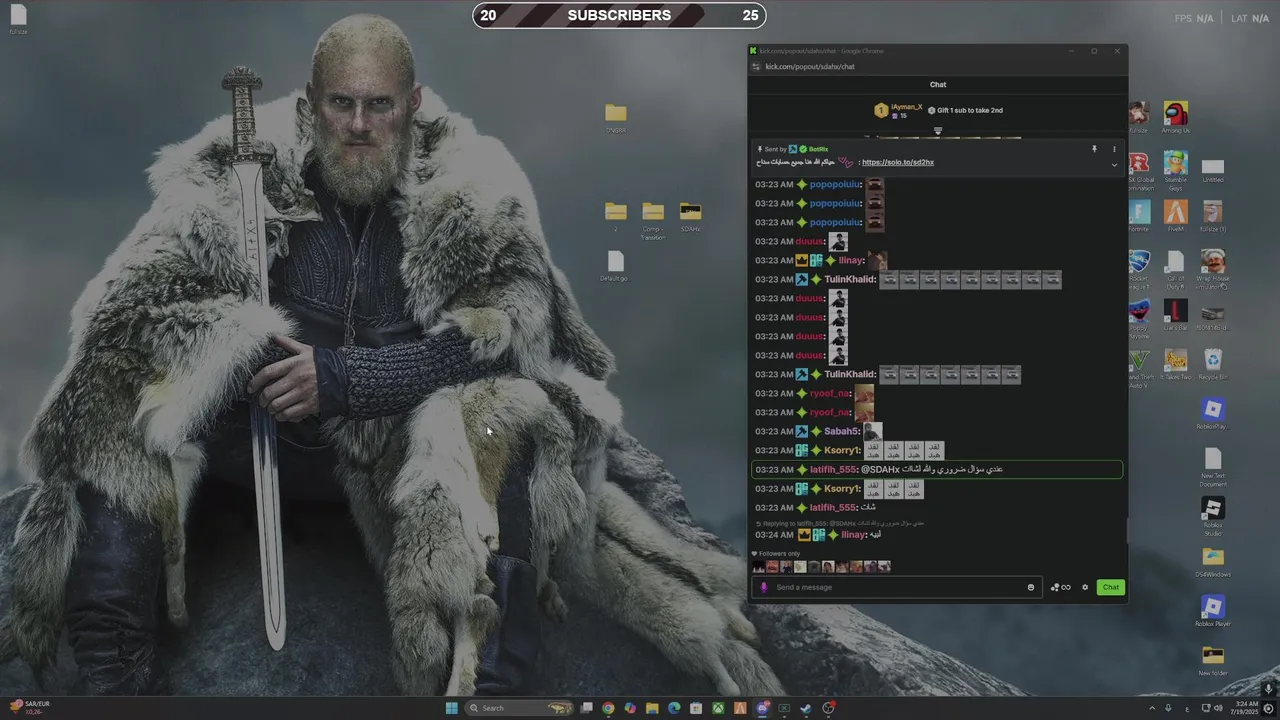
Task: Open site information icon in Chrome
Action: 756,67
